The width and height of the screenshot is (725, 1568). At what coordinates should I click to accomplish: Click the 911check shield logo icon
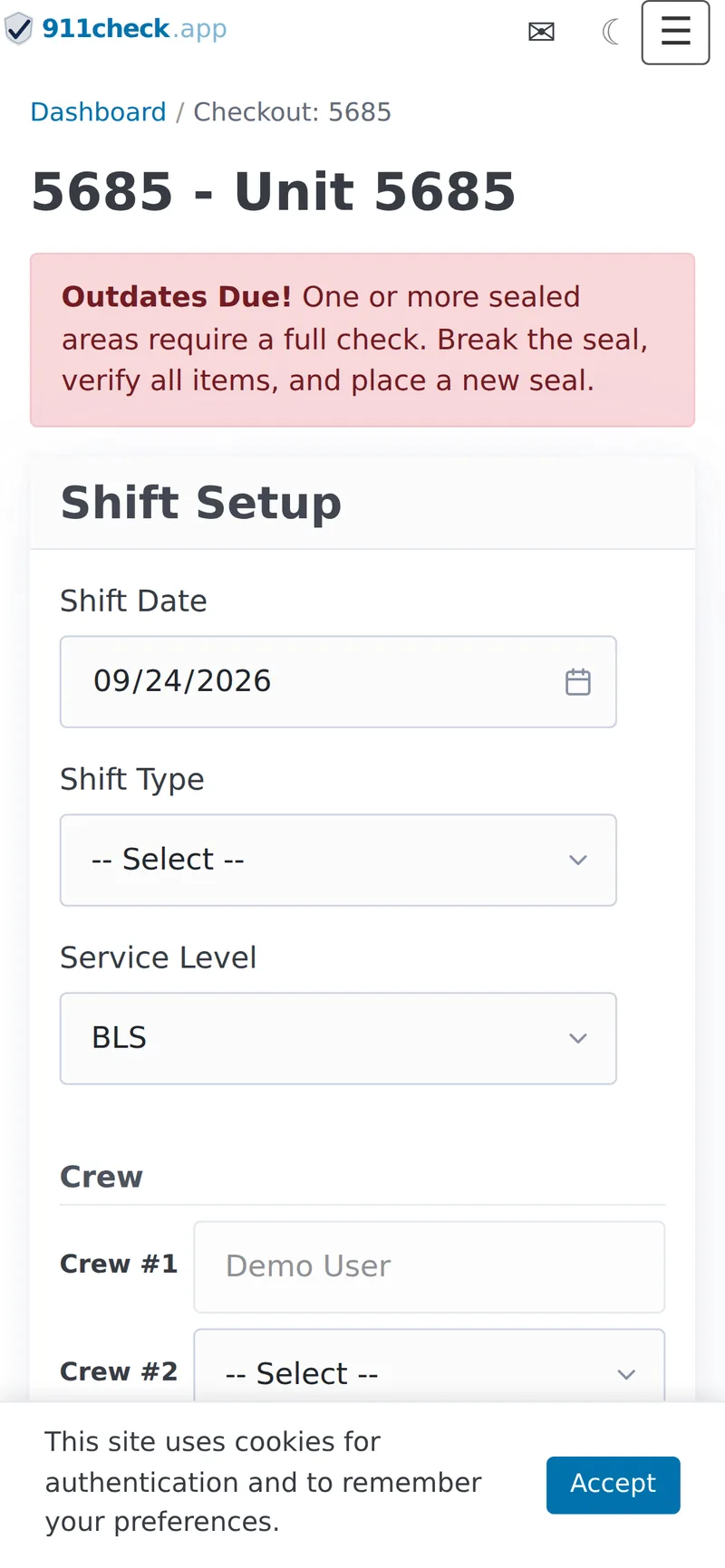18,29
